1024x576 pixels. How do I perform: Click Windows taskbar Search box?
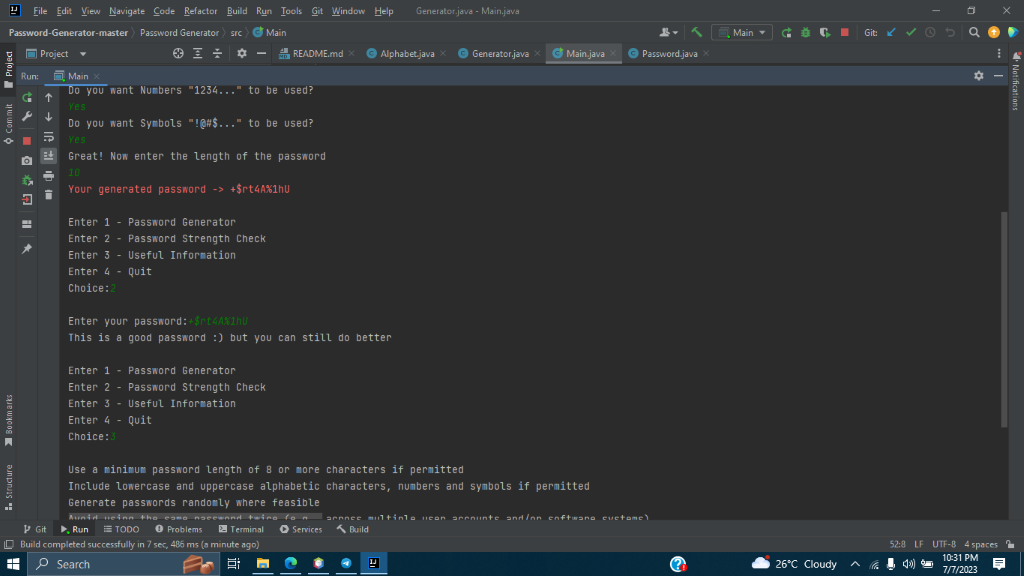pyautogui.click(x=123, y=564)
